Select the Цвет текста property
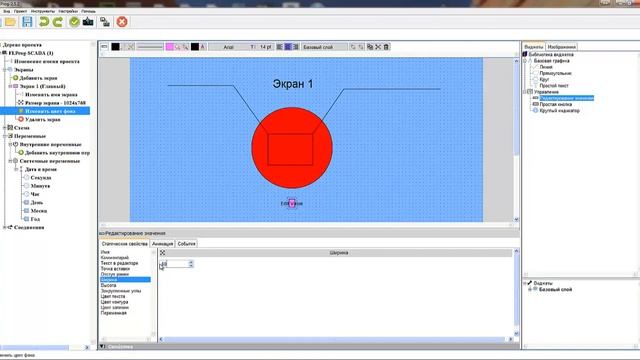Viewport: 640px width, 360px height. click(x=113, y=296)
